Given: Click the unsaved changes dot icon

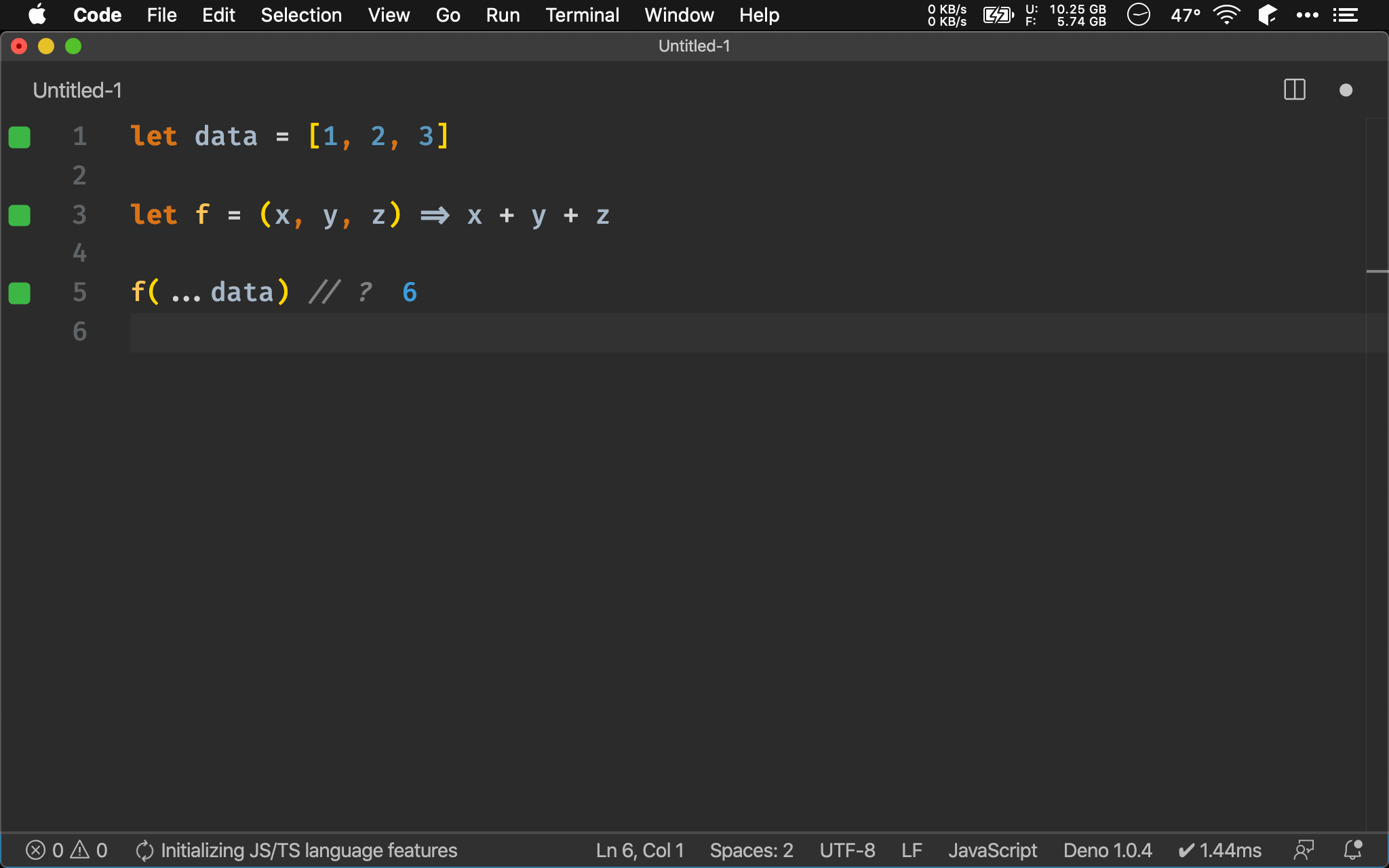Looking at the screenshot, I should (1346, 90).
